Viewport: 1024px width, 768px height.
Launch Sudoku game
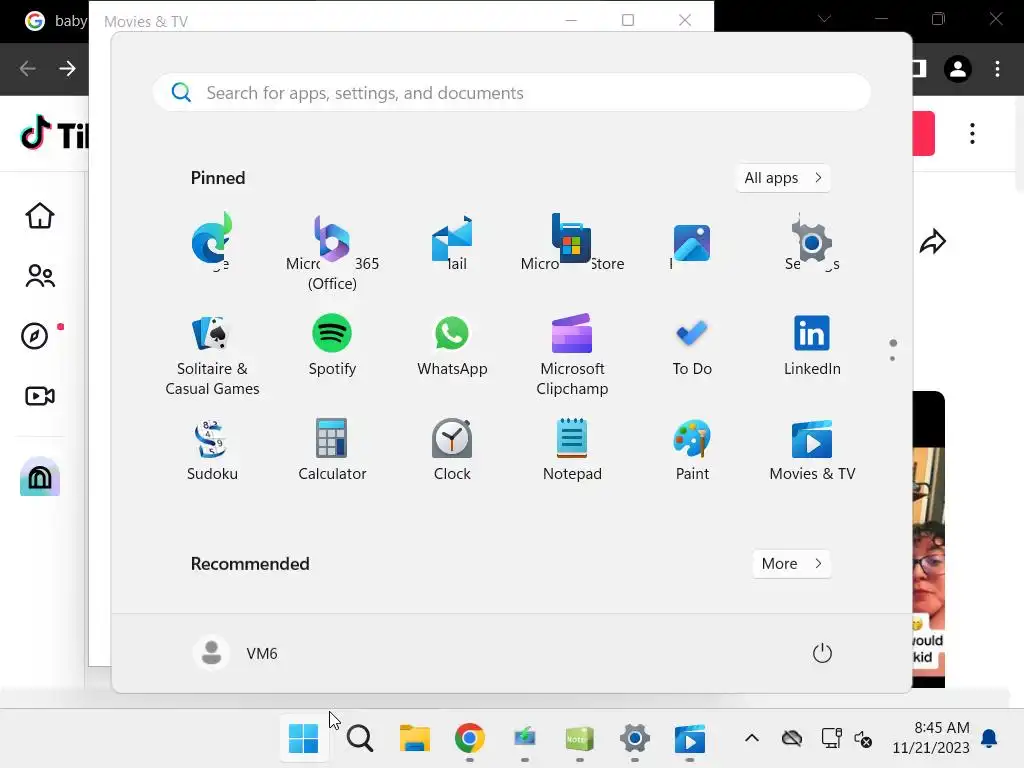point(212,451)
